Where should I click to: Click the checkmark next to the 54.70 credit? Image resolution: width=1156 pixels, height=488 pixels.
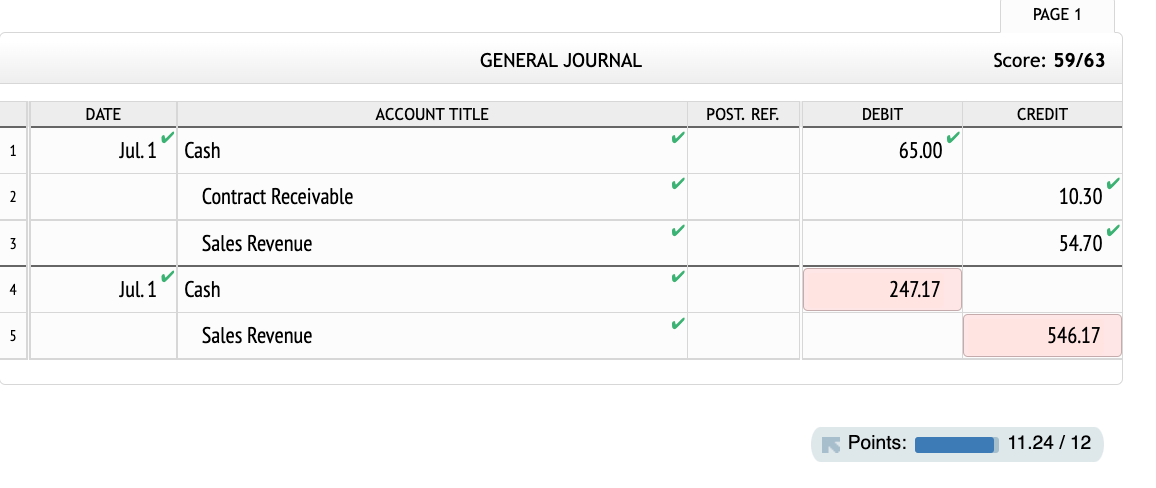click(x=1113, y=230)
